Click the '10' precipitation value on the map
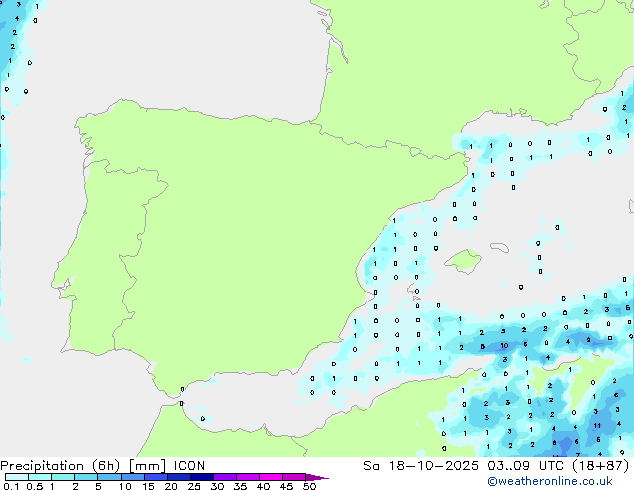The image size is (634, 490). coord(504,346)
